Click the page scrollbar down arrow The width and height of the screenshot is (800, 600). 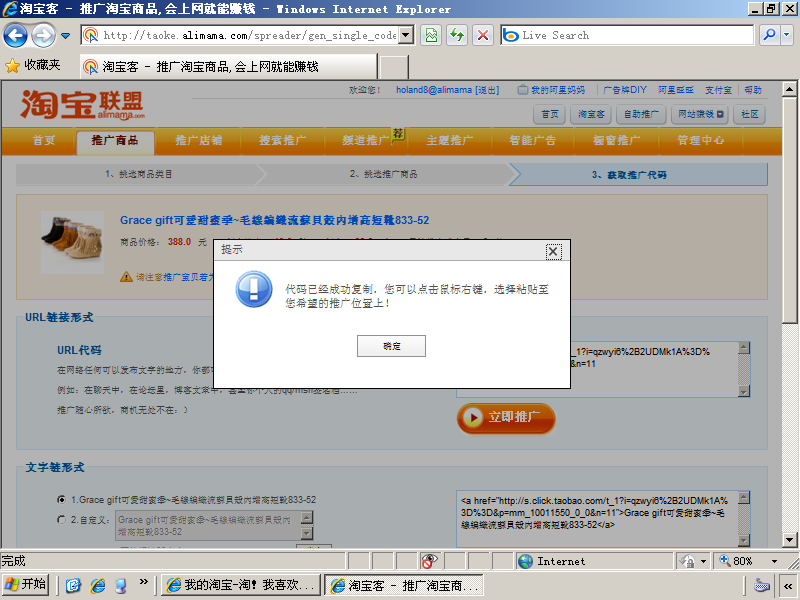click(x=790, y=539)
